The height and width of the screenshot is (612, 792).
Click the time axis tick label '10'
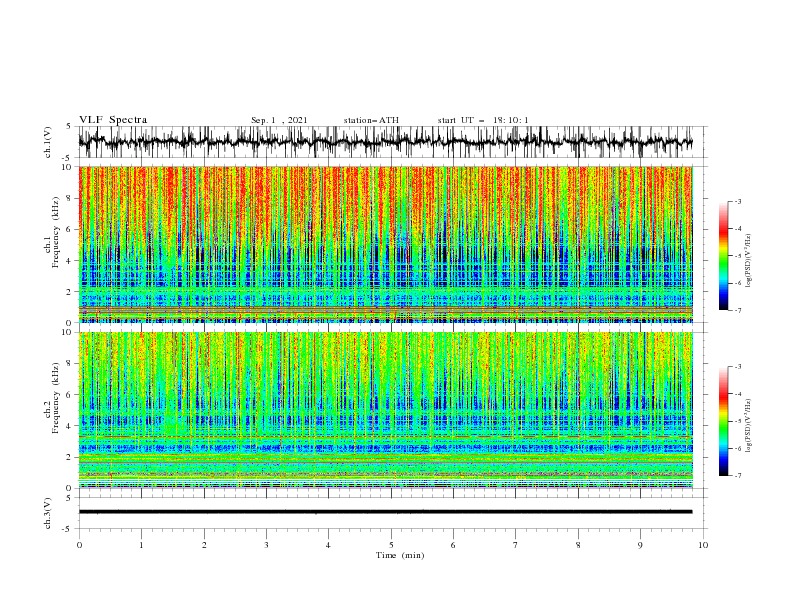703,545
